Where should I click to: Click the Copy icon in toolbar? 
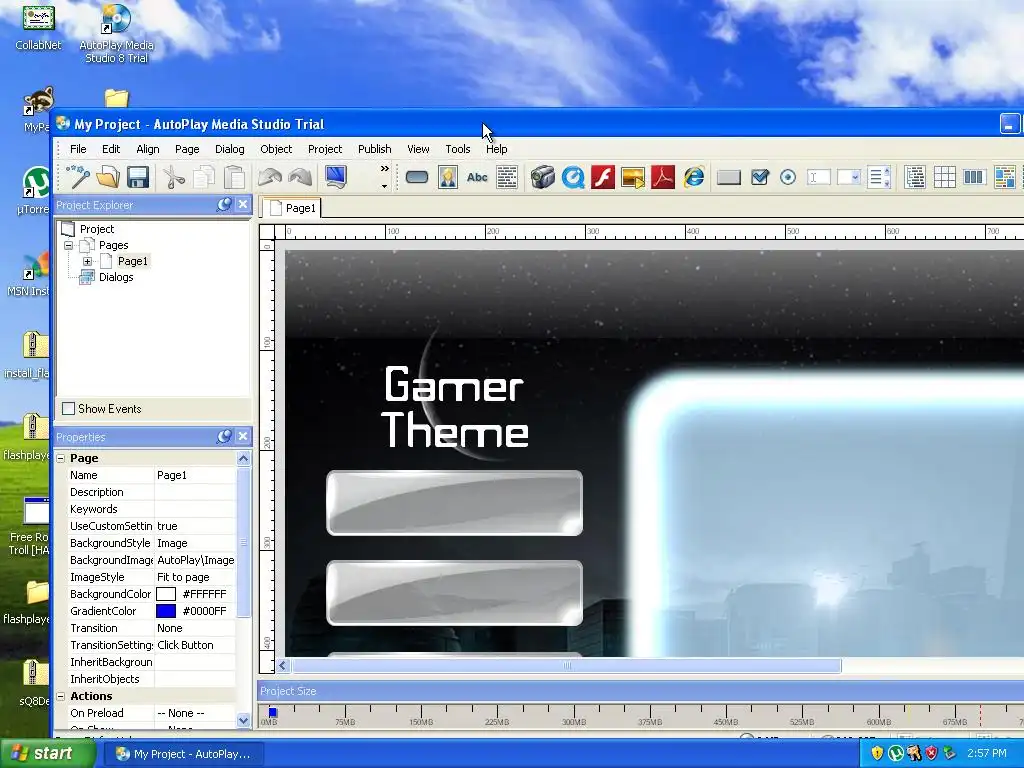(x=204, y=177)
